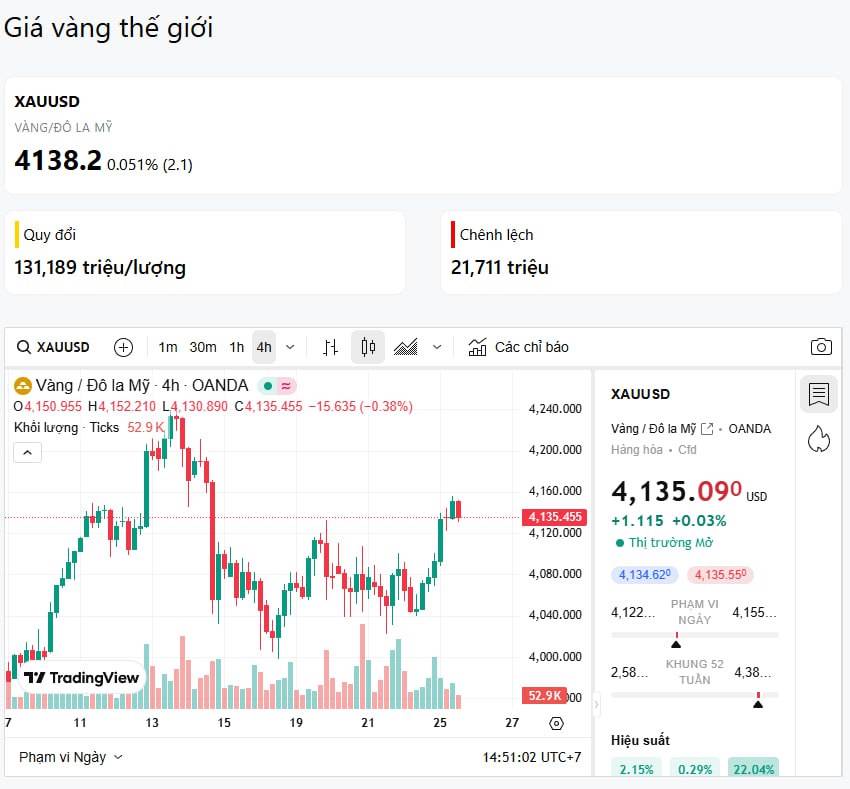
Task: Open the Phạm vi Ngày range dropdown
Action: [71, 757]
